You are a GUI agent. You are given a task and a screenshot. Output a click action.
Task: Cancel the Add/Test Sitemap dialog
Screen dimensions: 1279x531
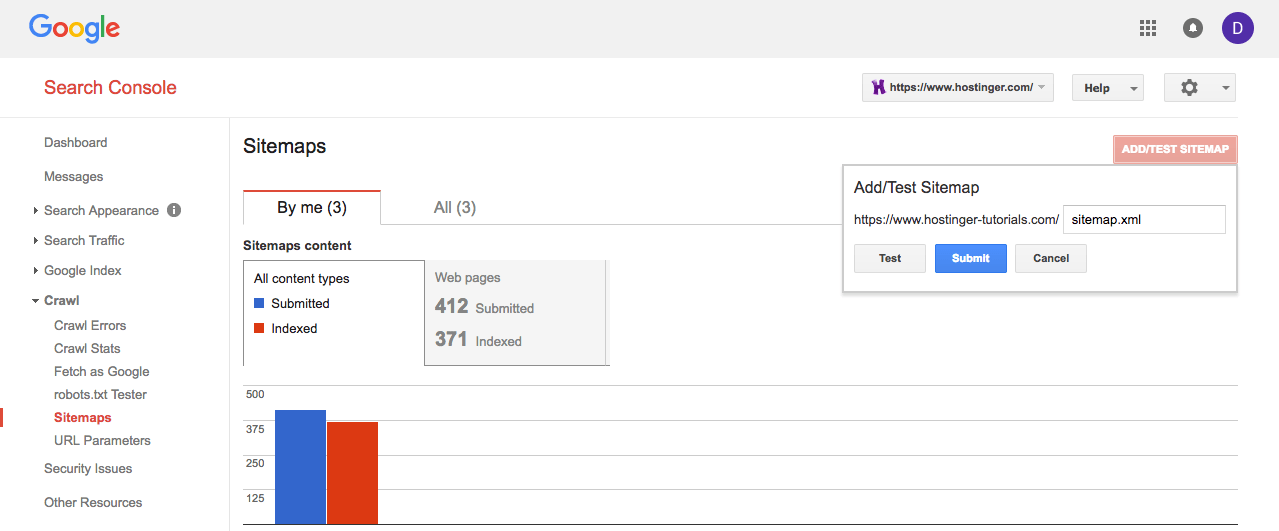click(x=1050, y=258)
